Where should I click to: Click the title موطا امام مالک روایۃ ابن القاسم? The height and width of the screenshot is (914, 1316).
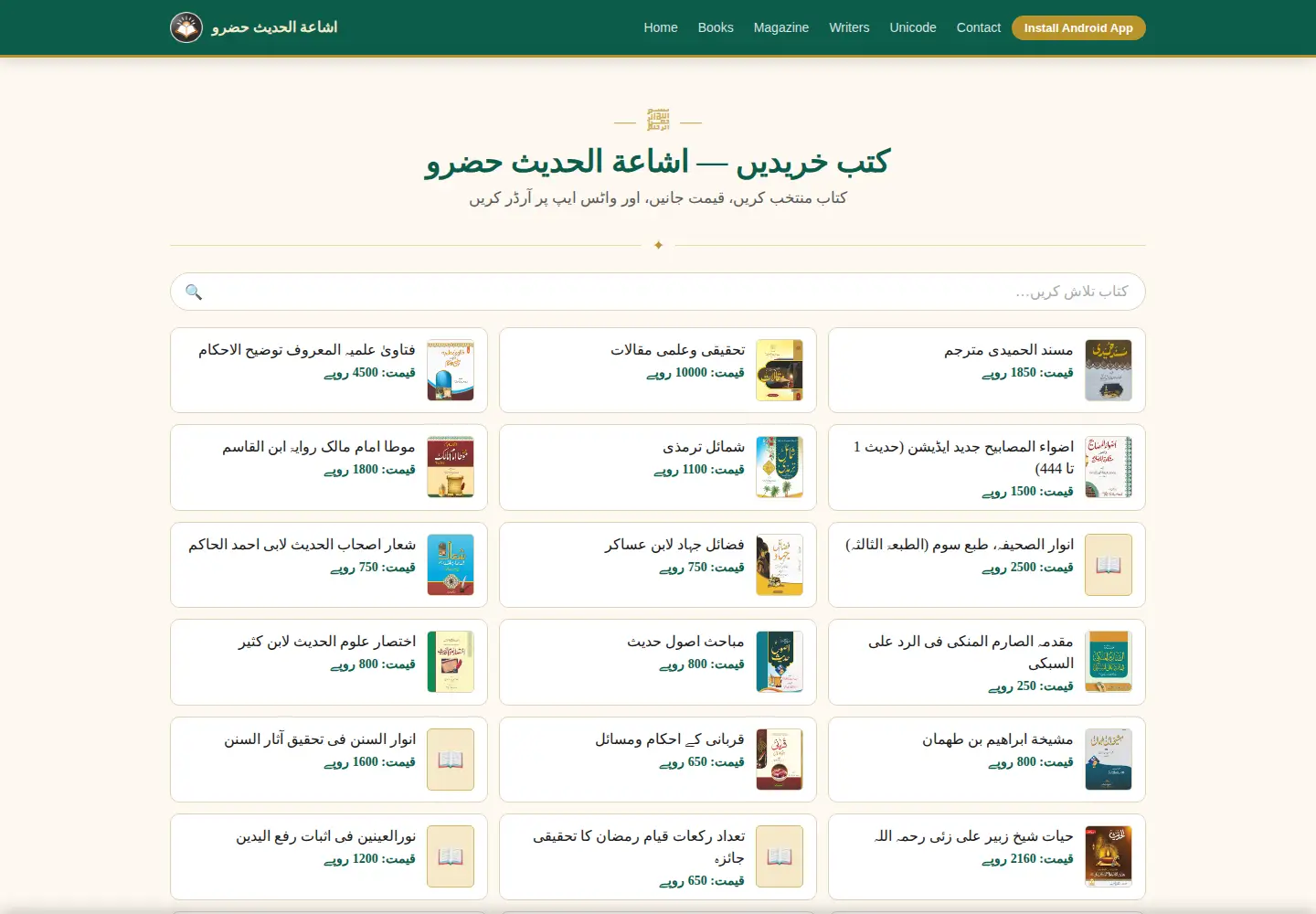click(x=319, y=447)
